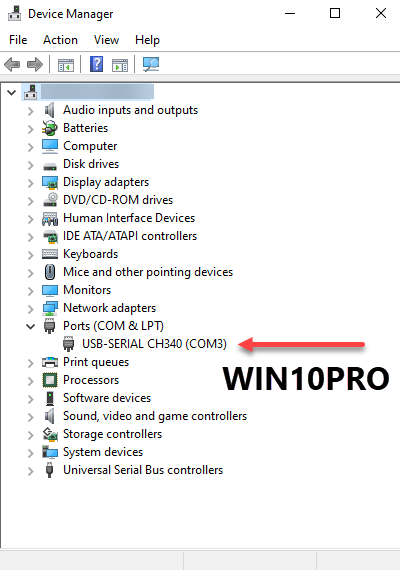Click the Monitors category icon
Viewport: 405px width, 570px height.
click(x=50, y=290)
